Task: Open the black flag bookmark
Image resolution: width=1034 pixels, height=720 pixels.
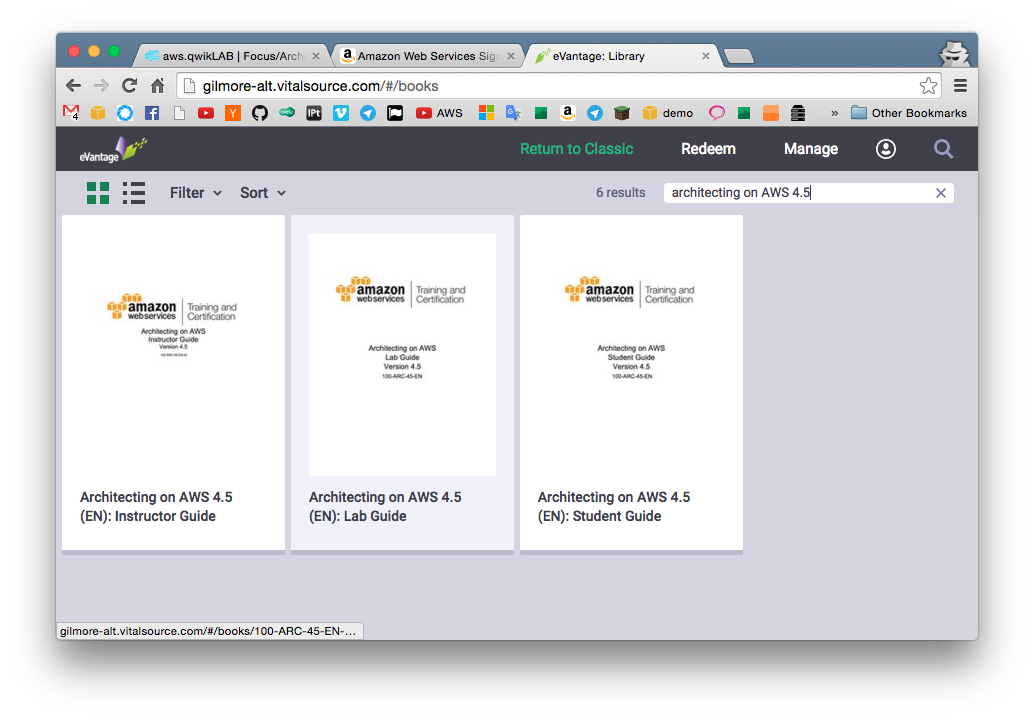Action: point(395,113)
